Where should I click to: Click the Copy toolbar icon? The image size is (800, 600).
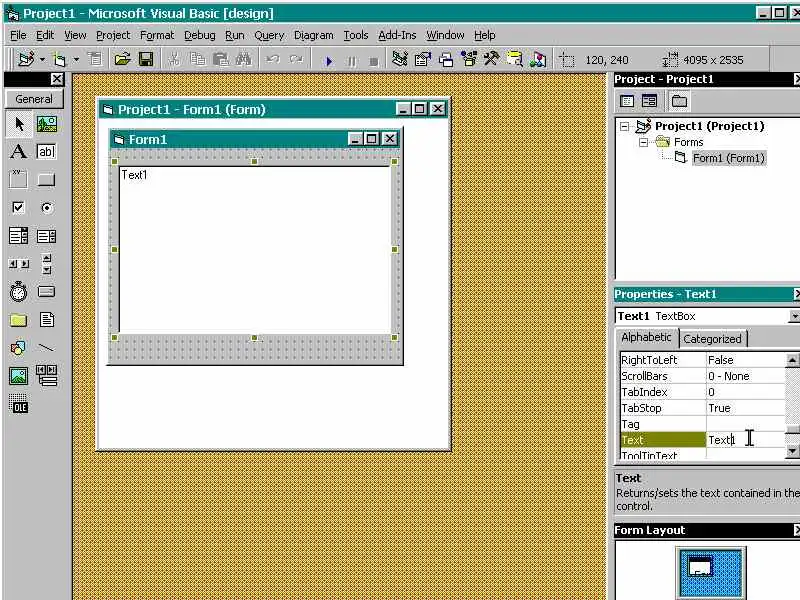coord(197,60)
